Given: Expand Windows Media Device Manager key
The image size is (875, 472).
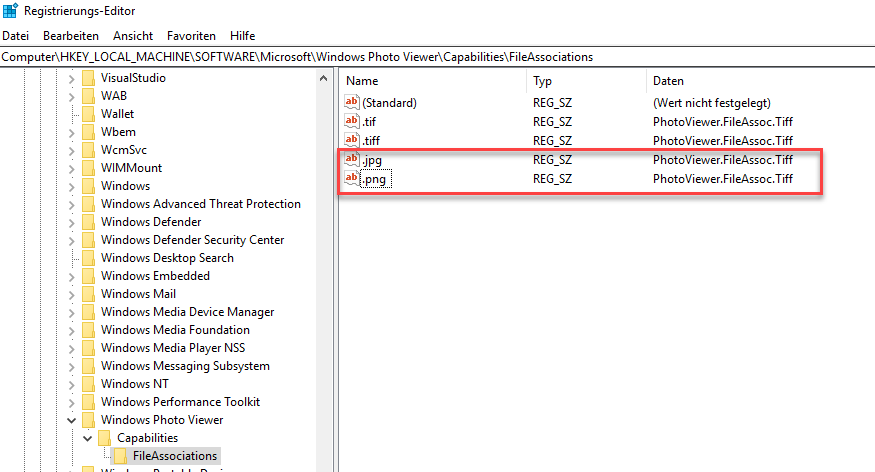Looking at the screenshot, I should click(x=71, y=312).
